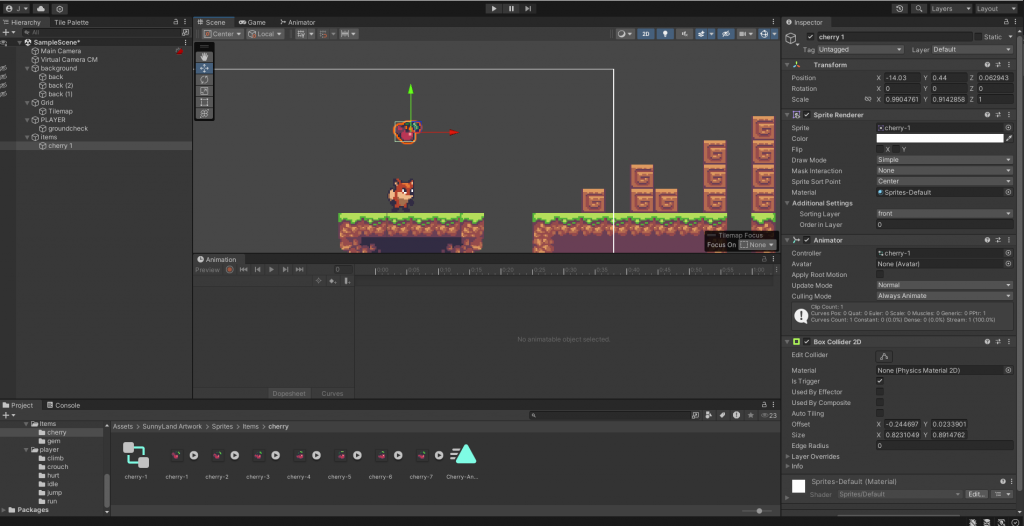
Task: Click Sprites breadcrumb in Project path
Action: tap(222, 427)
